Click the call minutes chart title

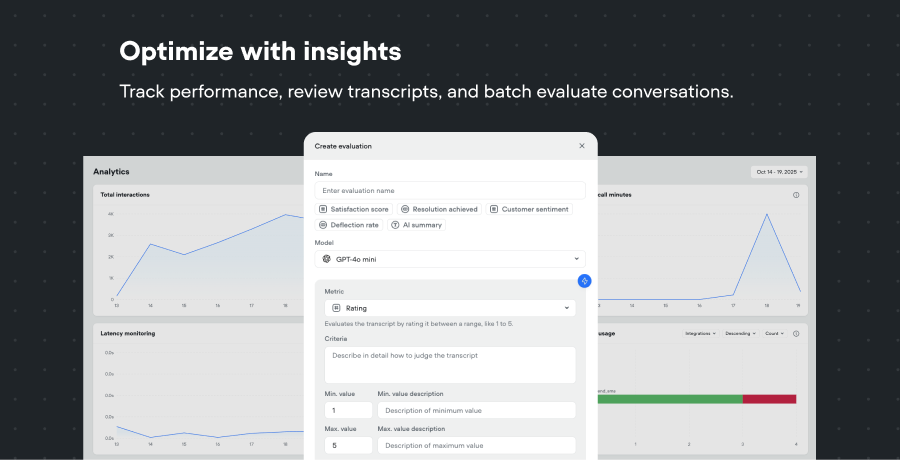614,195
